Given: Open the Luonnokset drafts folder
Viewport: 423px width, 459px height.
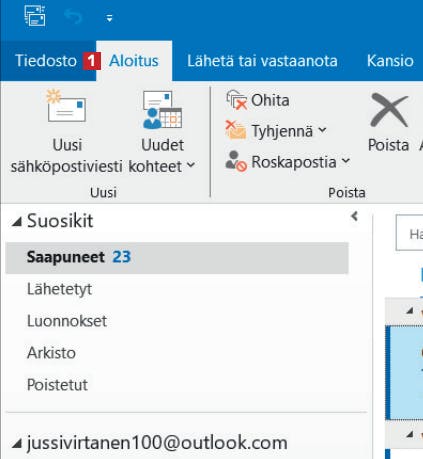Looking at the screenshot, I should [x=177, y=321].
